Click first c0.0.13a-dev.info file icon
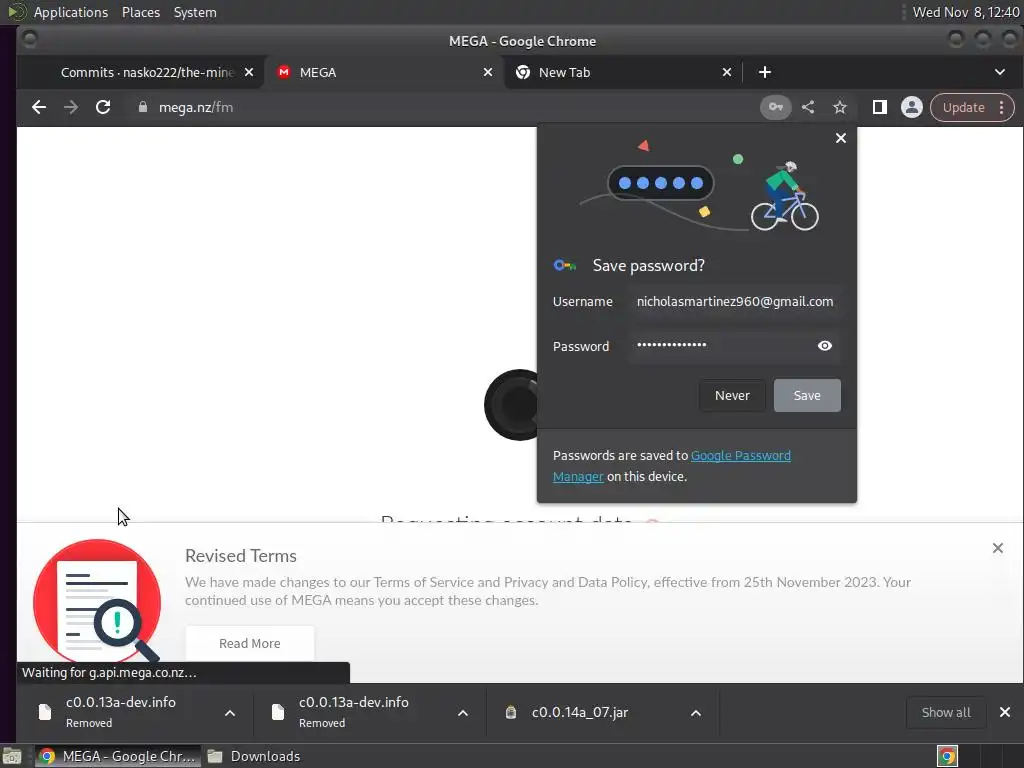 pos(45,712)
